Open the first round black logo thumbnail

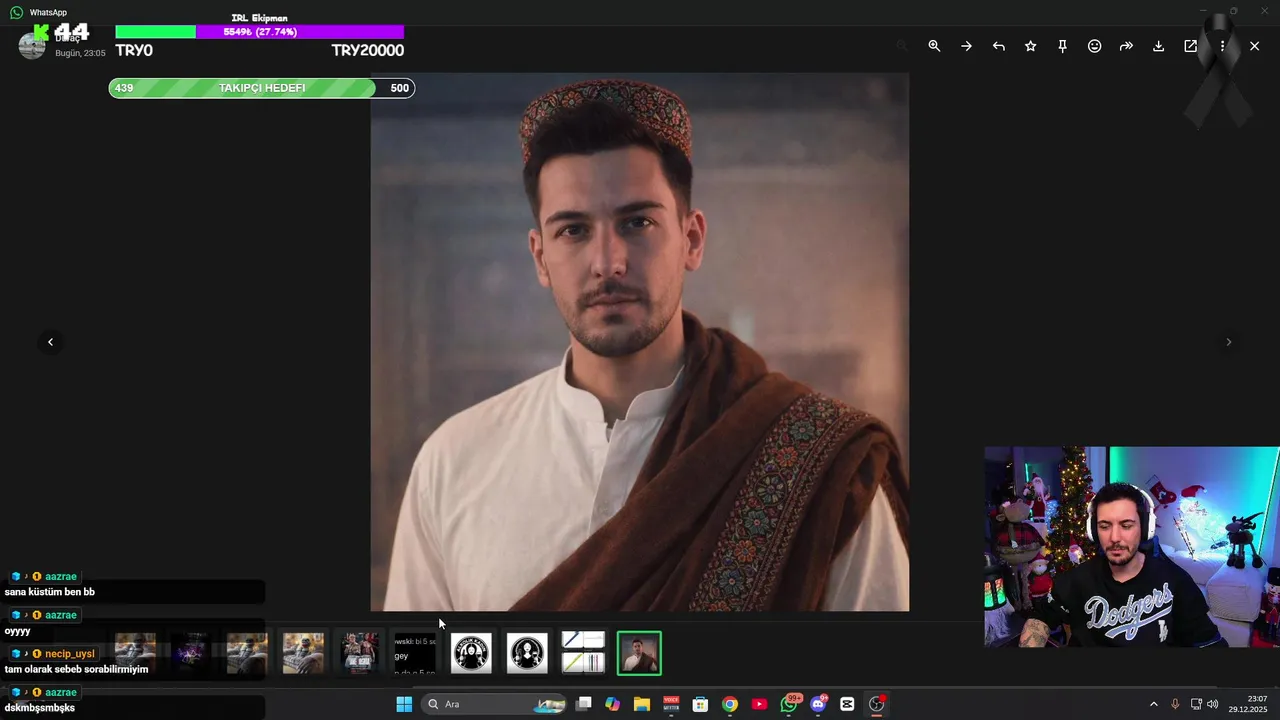point(471,654)
